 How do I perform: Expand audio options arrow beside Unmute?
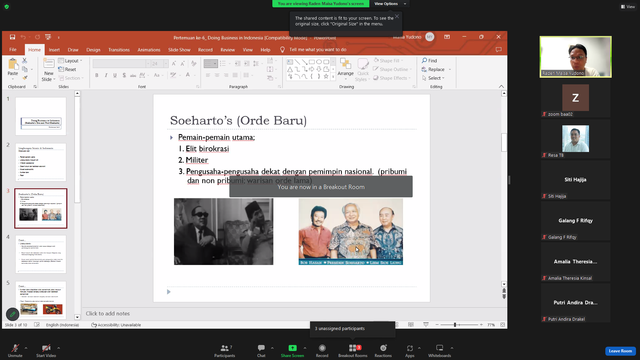(26, 348)
